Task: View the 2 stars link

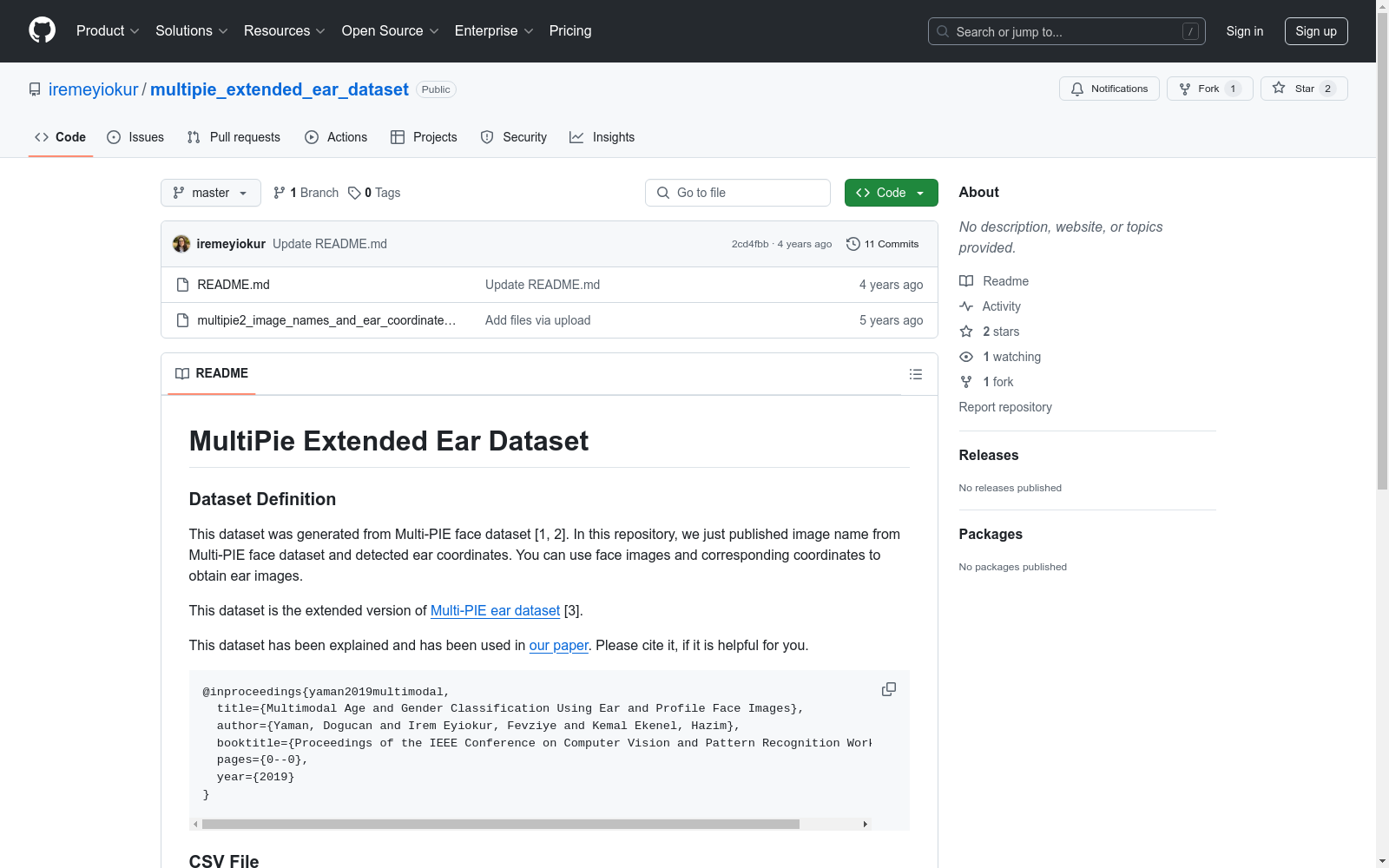Action: 990,332
